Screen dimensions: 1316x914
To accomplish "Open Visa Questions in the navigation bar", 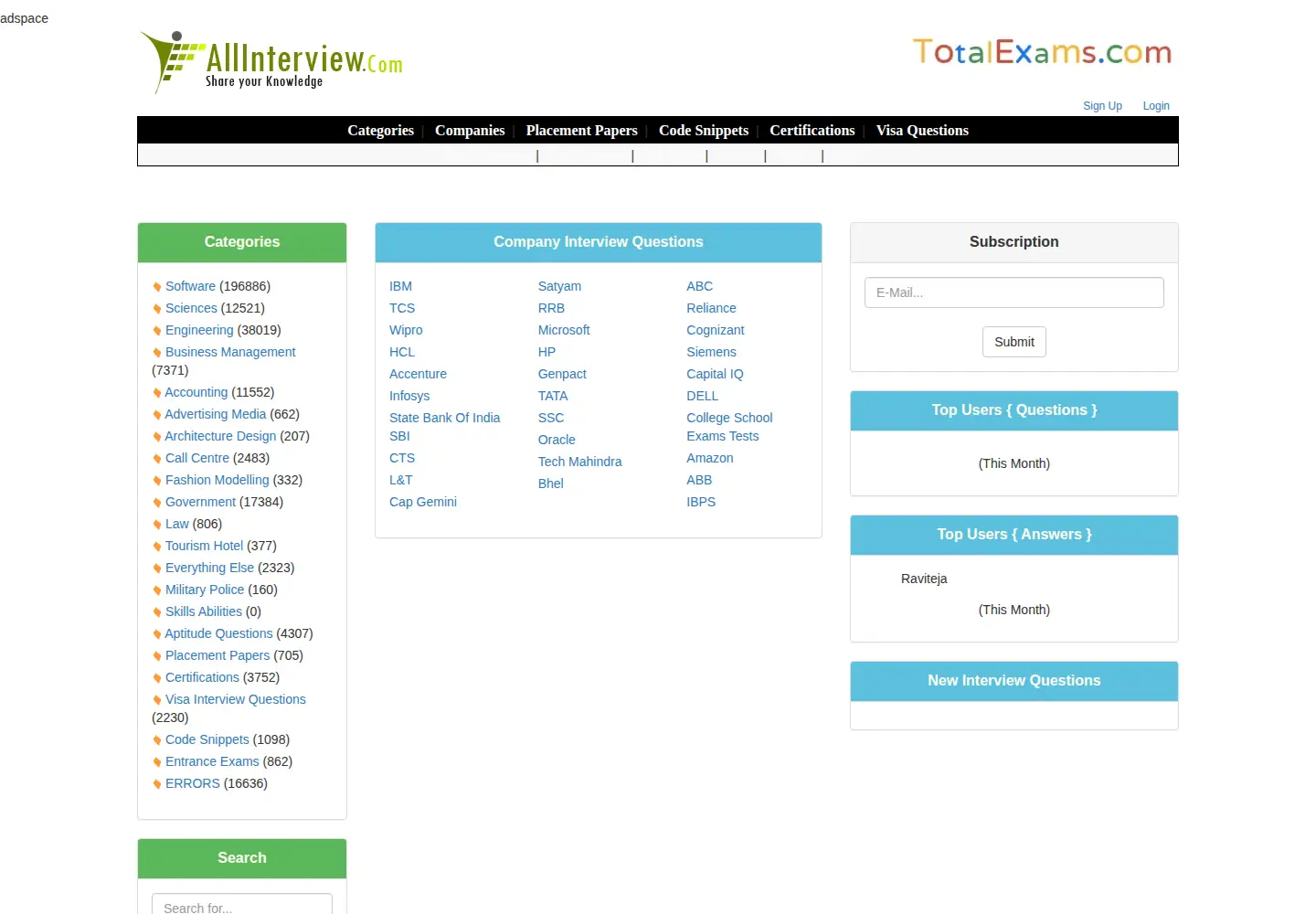I will 922,130.
